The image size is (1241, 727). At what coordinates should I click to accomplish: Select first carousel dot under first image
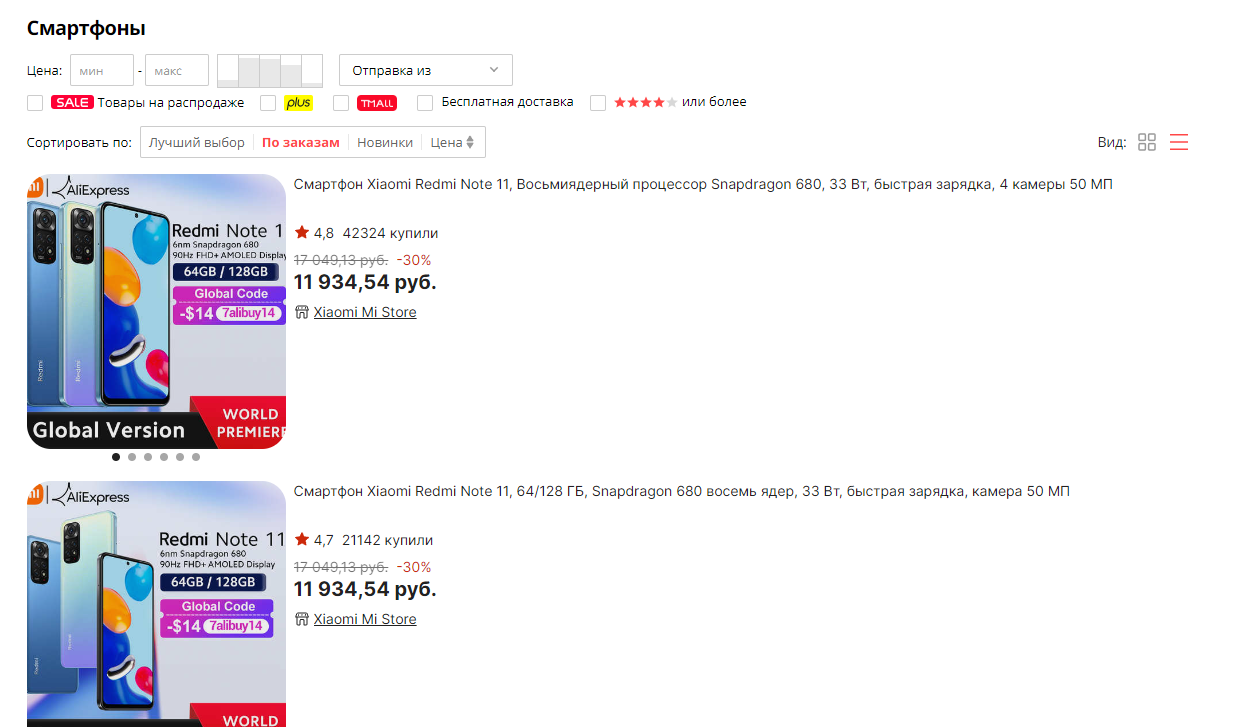coord(116,457)
